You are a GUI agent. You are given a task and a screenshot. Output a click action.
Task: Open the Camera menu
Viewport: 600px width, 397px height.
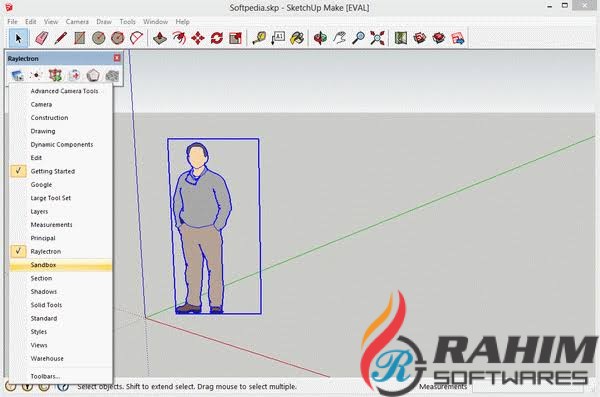77,22
